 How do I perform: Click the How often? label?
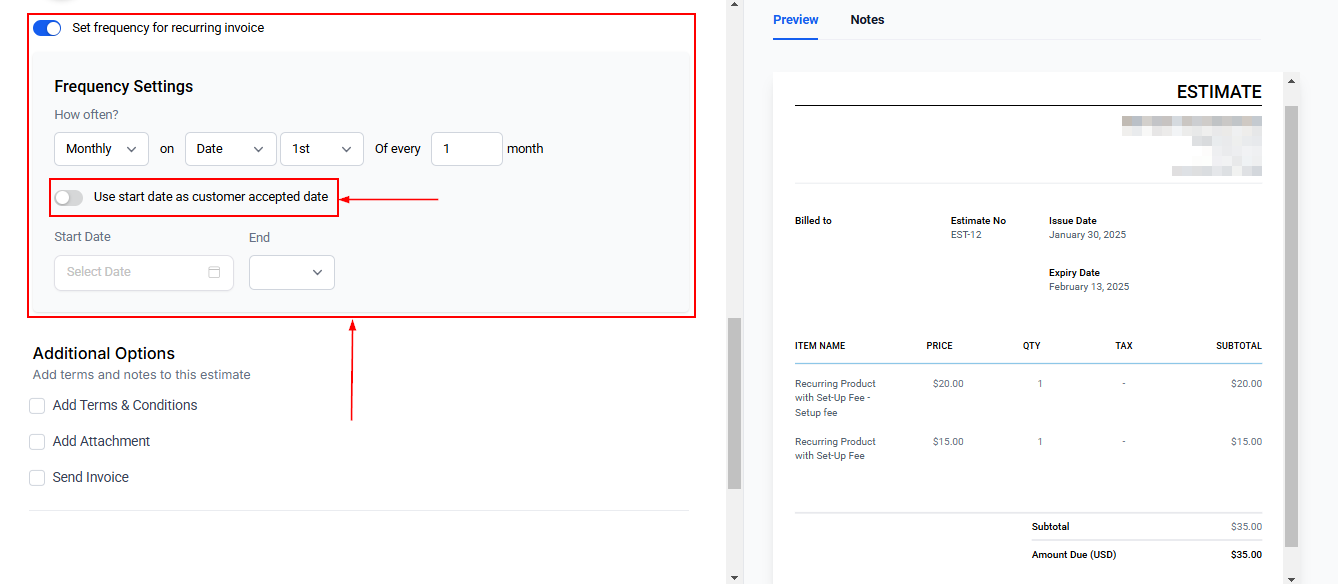86,115
